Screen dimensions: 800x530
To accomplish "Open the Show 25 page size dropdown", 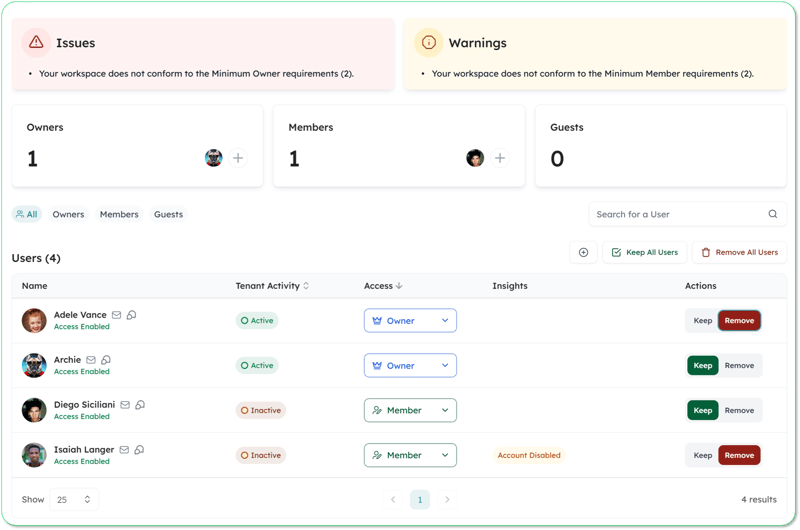I will pyautogui.click(x=74, y=499).
